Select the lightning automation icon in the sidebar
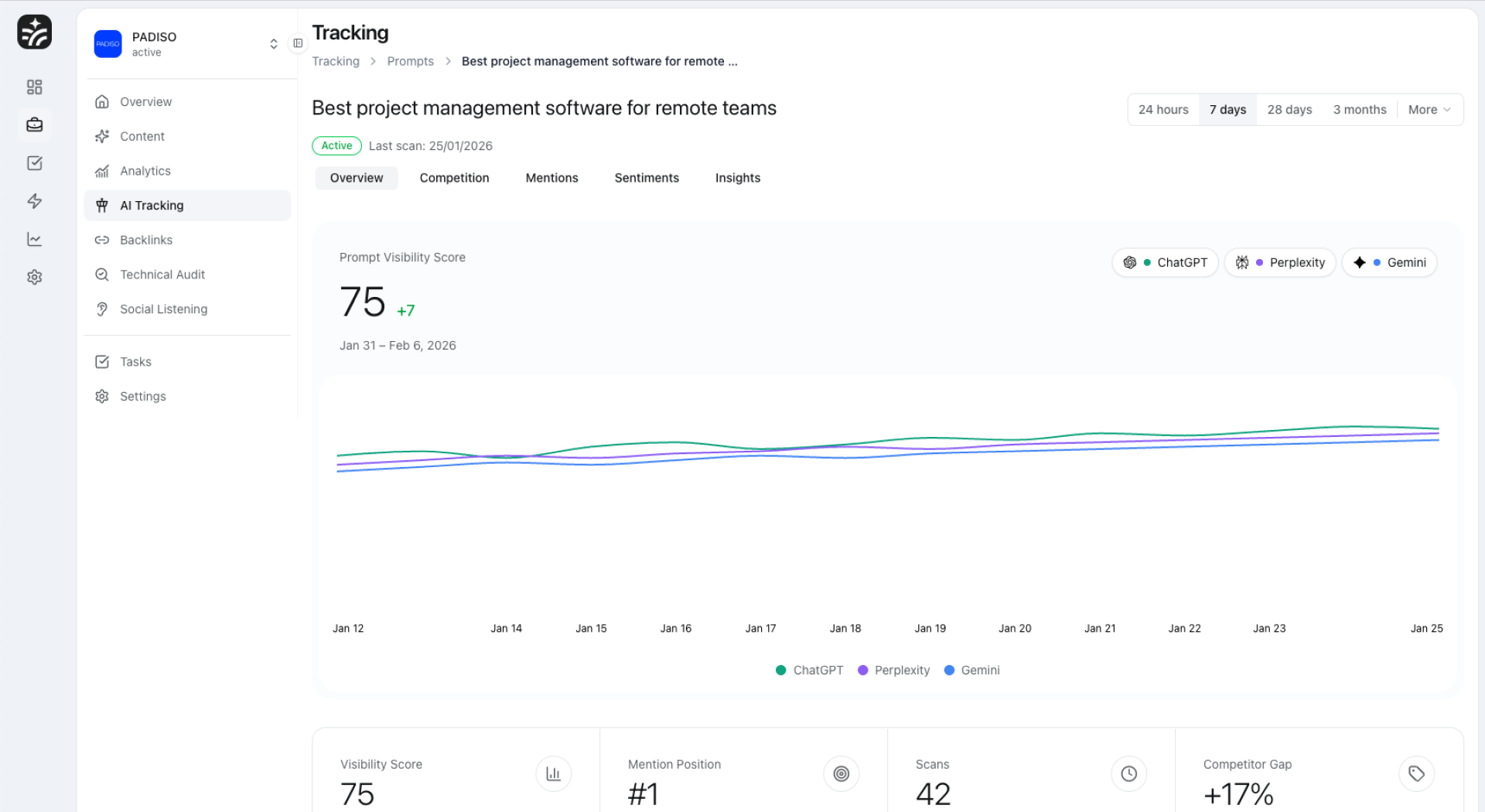The height and width of the screenshot is (812, 1485). pyautogui.click(x=34, y=201)
